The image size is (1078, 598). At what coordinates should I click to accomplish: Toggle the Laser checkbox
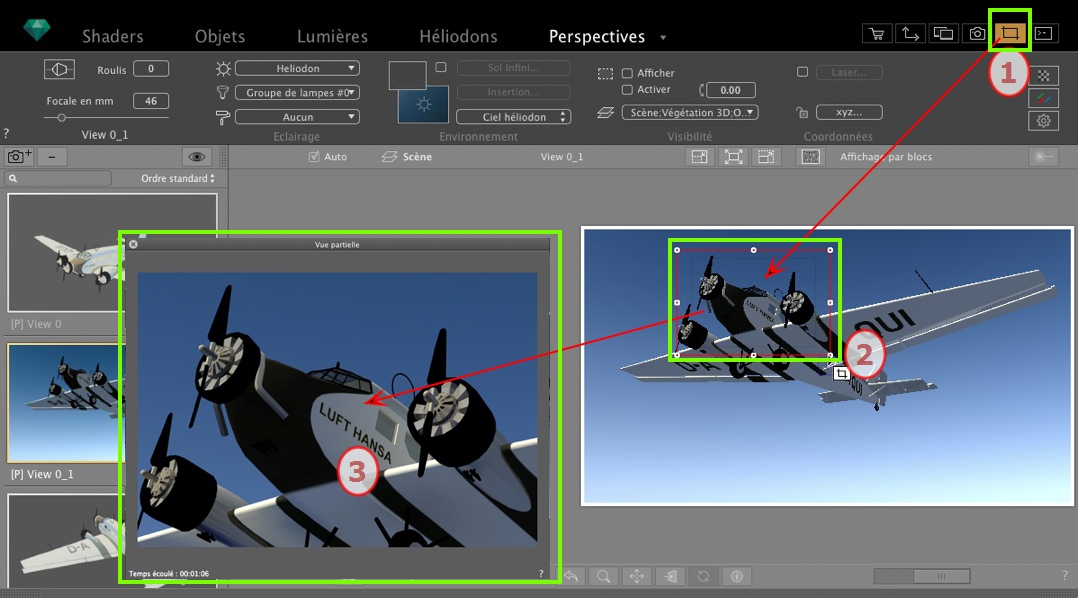point(802,71)
